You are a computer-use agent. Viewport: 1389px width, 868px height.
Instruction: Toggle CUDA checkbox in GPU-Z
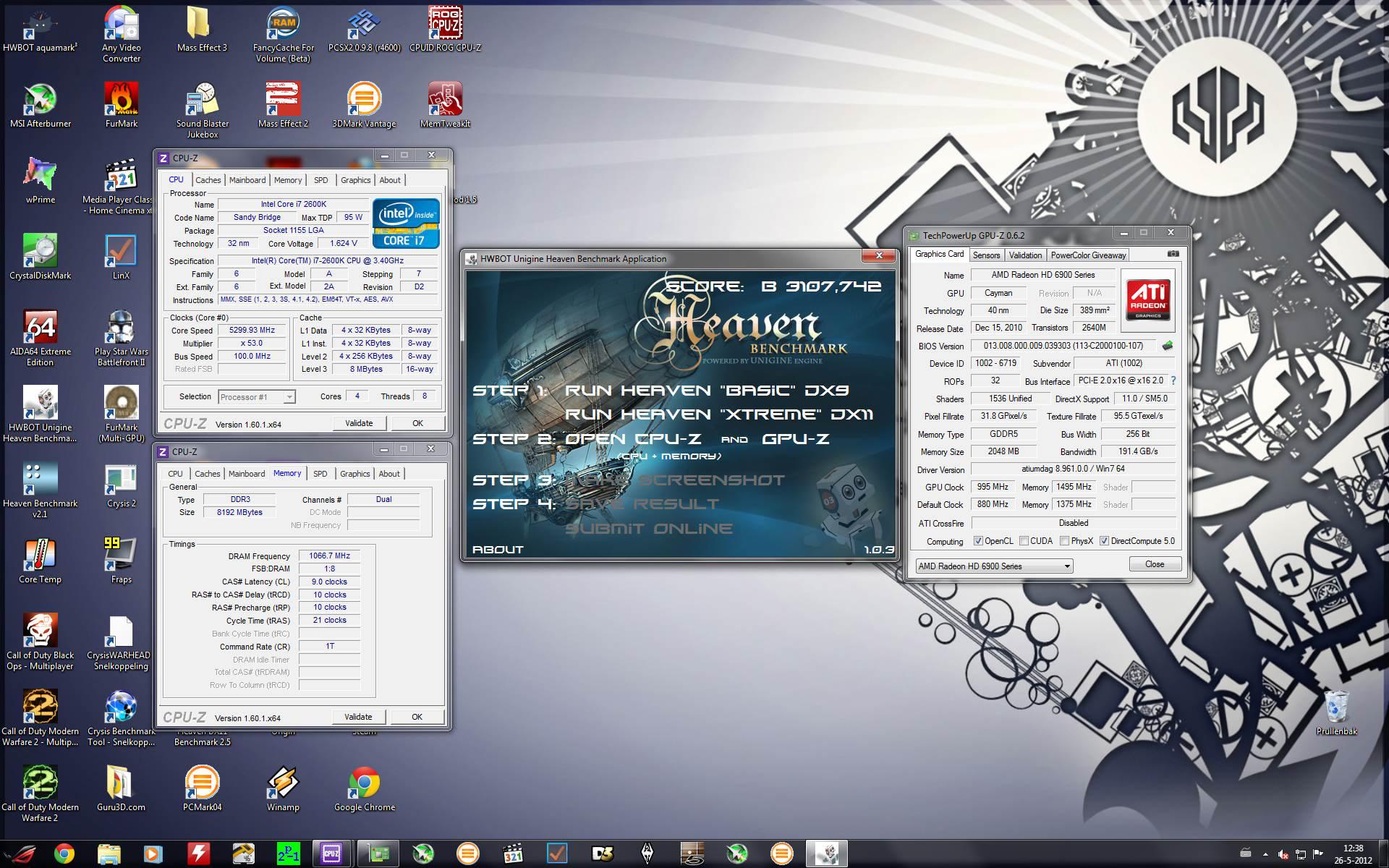click(x=1024, y=541)
